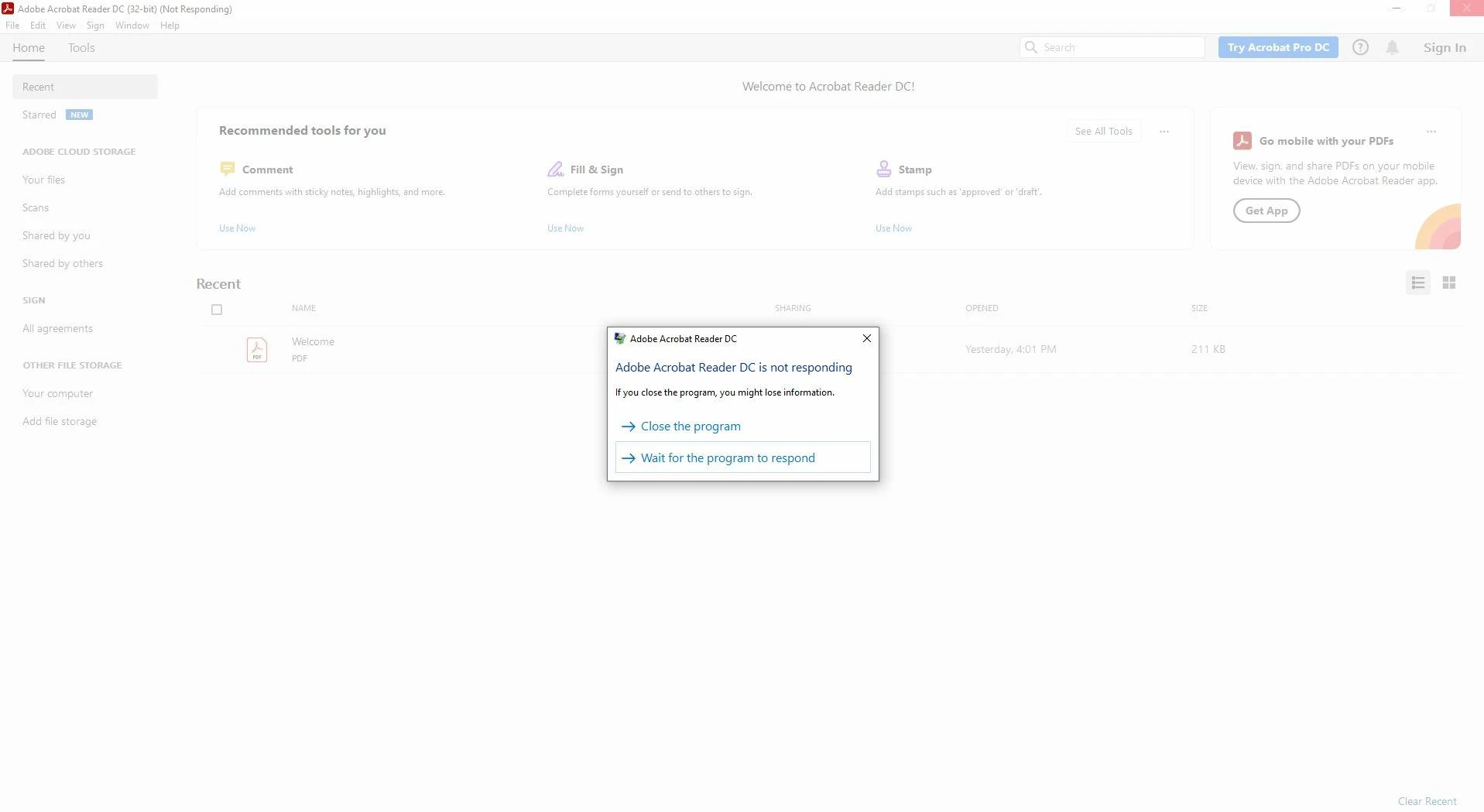Click the arrow beside Wait for the program

pyautogui.click(x=628, y=458)
